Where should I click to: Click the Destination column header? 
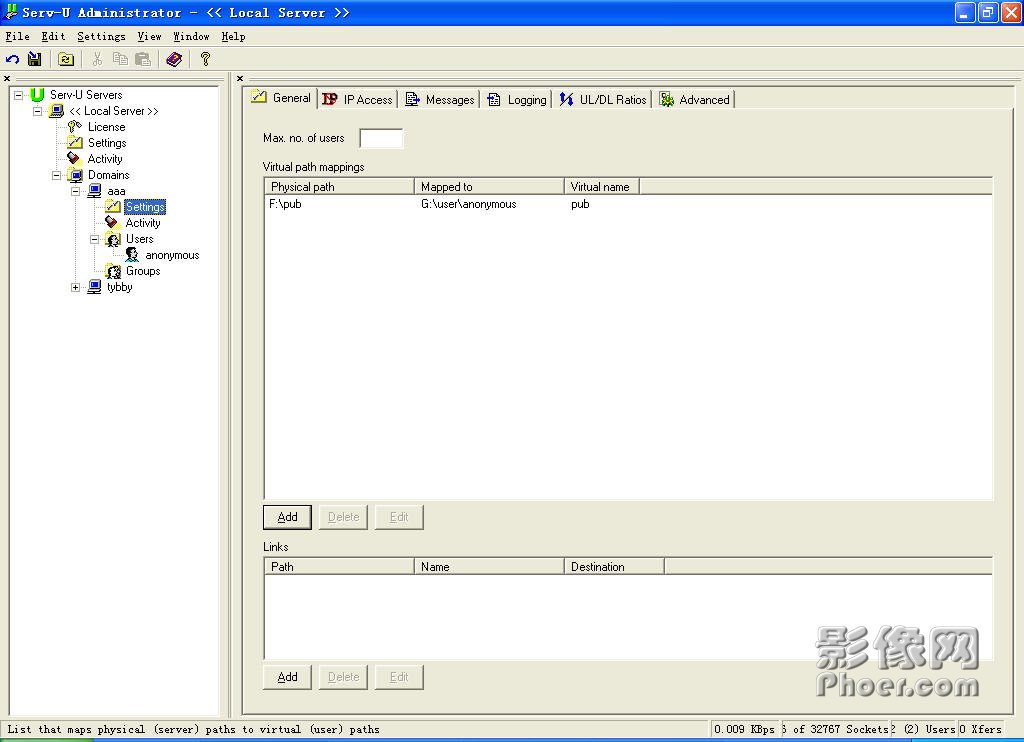pyautogui.click(x=614, y=566)
